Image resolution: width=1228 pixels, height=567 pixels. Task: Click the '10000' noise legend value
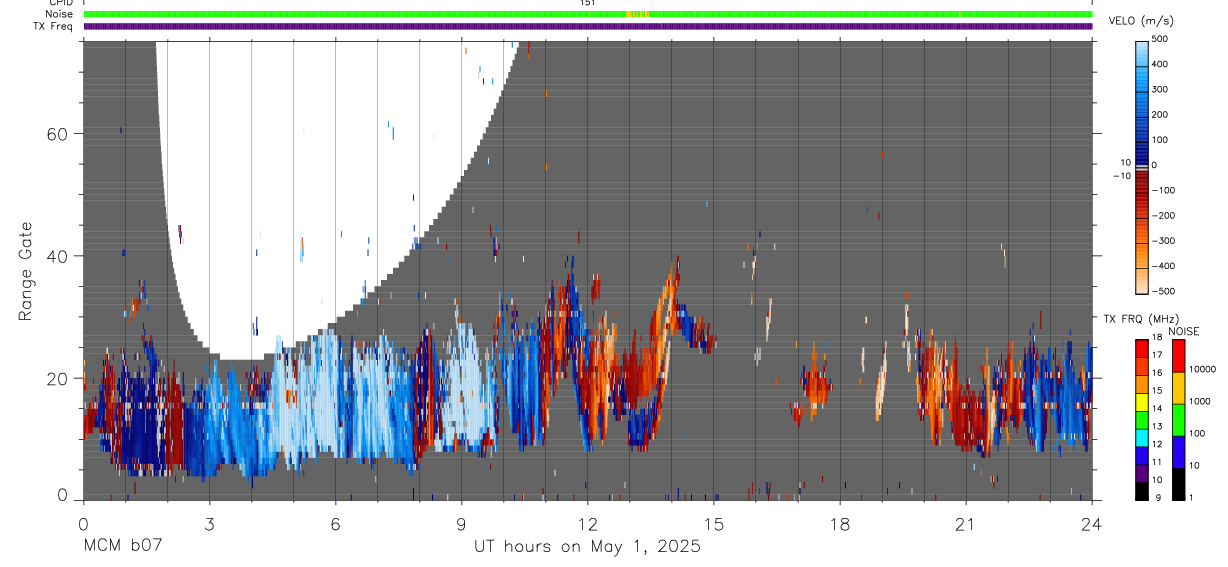[1201, 369]
